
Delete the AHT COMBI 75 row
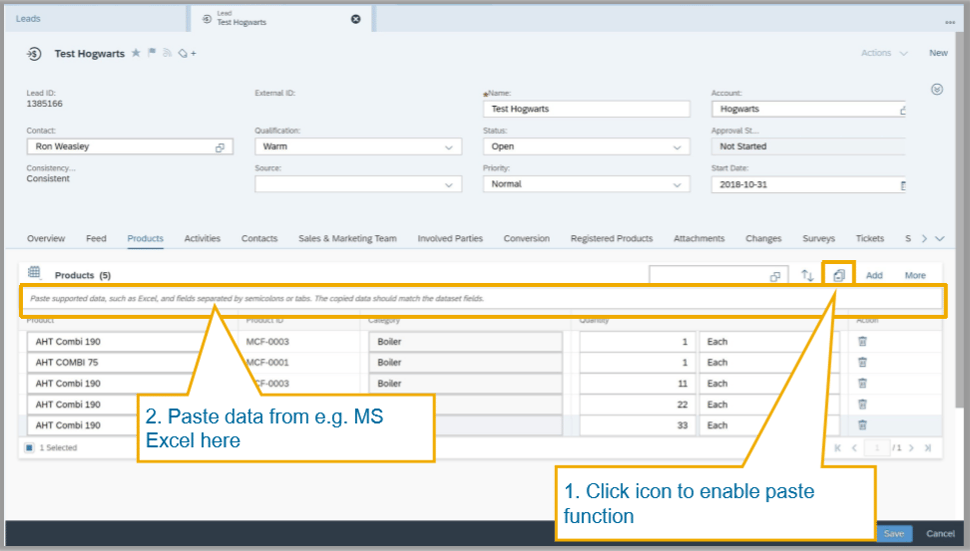coord(862,362)
